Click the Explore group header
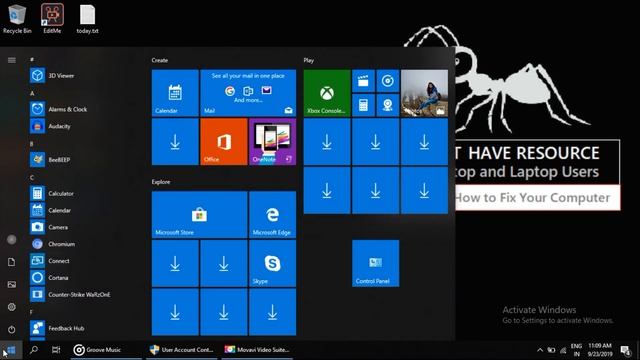 click(161, 182)
